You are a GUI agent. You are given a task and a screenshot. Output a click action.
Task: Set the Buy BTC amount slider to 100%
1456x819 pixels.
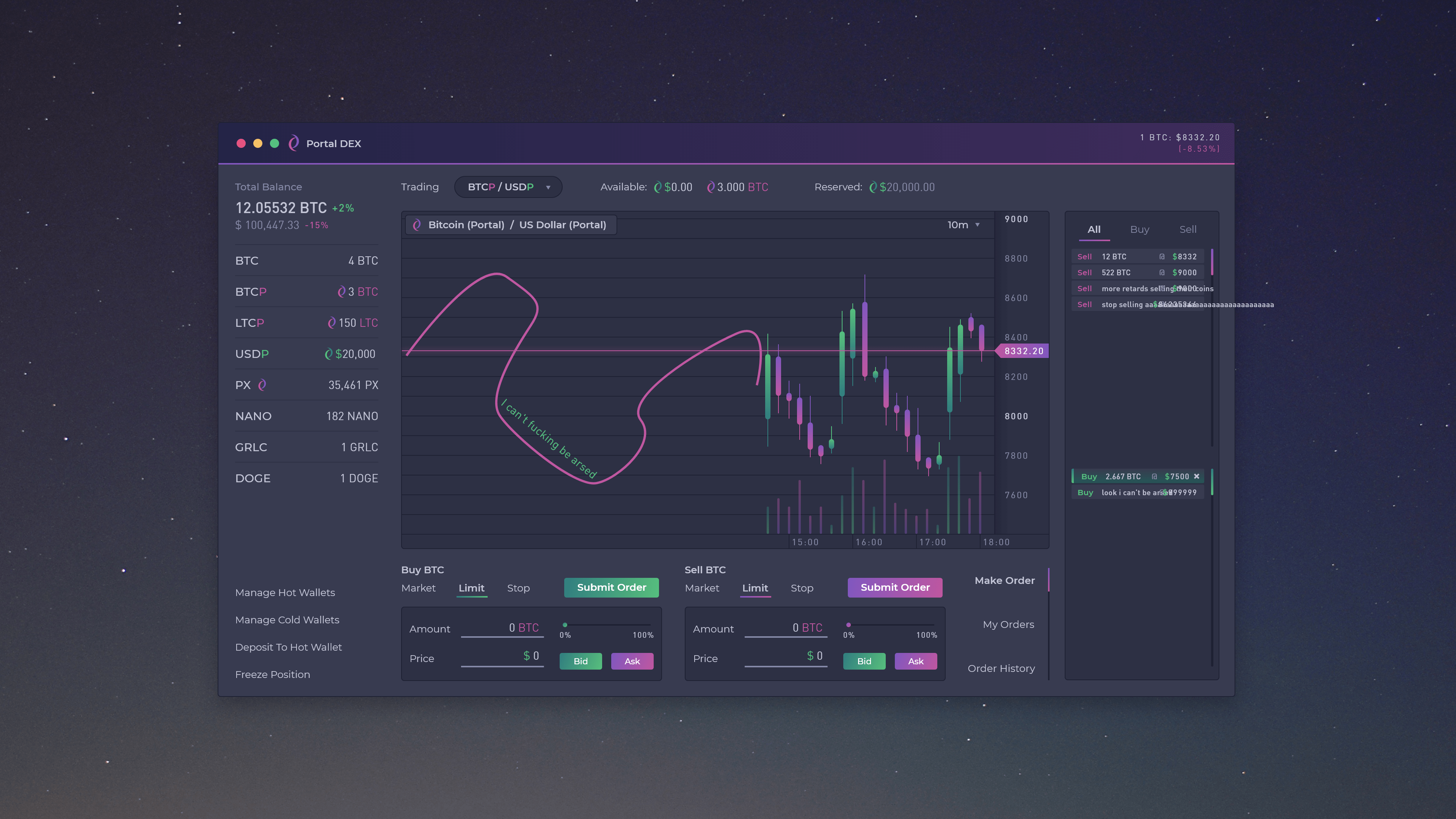pos(651,625)
